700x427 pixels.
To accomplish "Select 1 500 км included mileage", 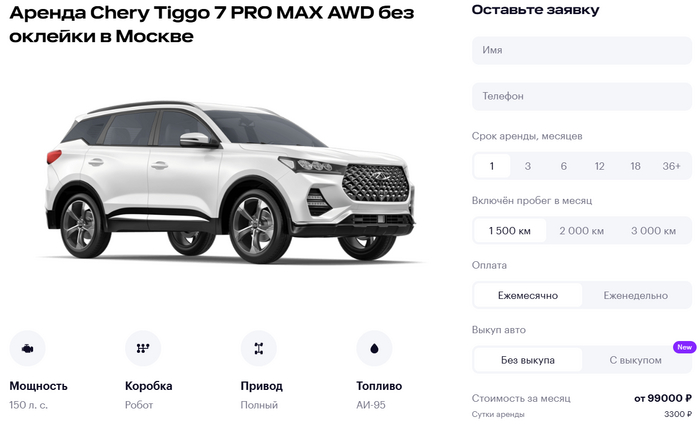I will [x=510, y=231].
